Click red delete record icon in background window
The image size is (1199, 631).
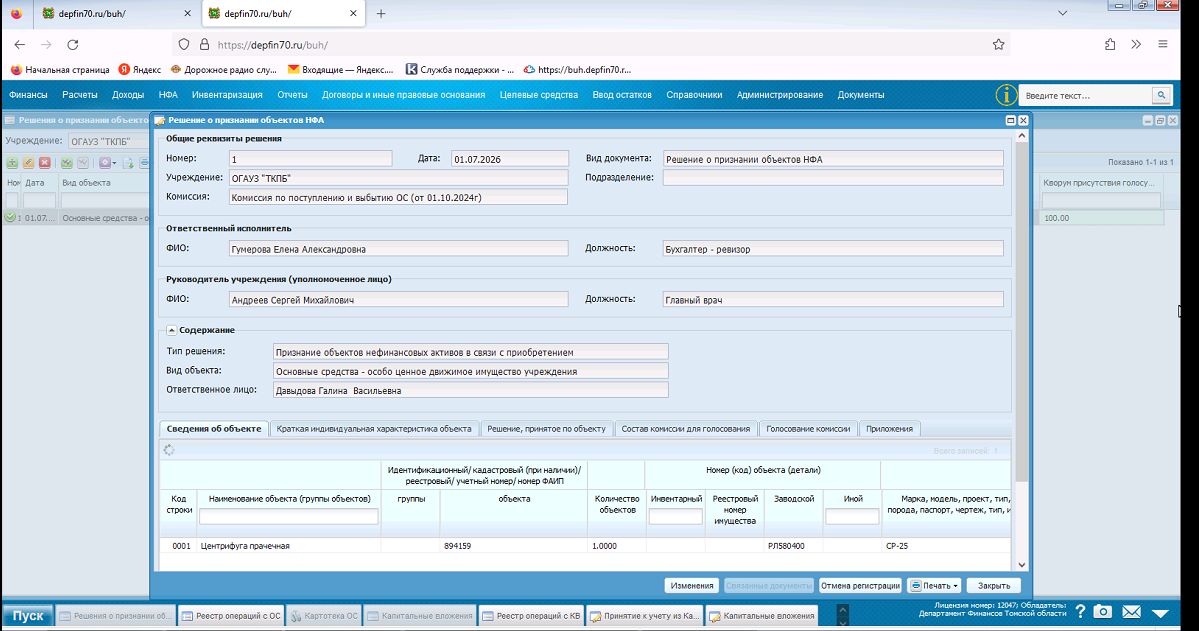[x=44, y=163]
